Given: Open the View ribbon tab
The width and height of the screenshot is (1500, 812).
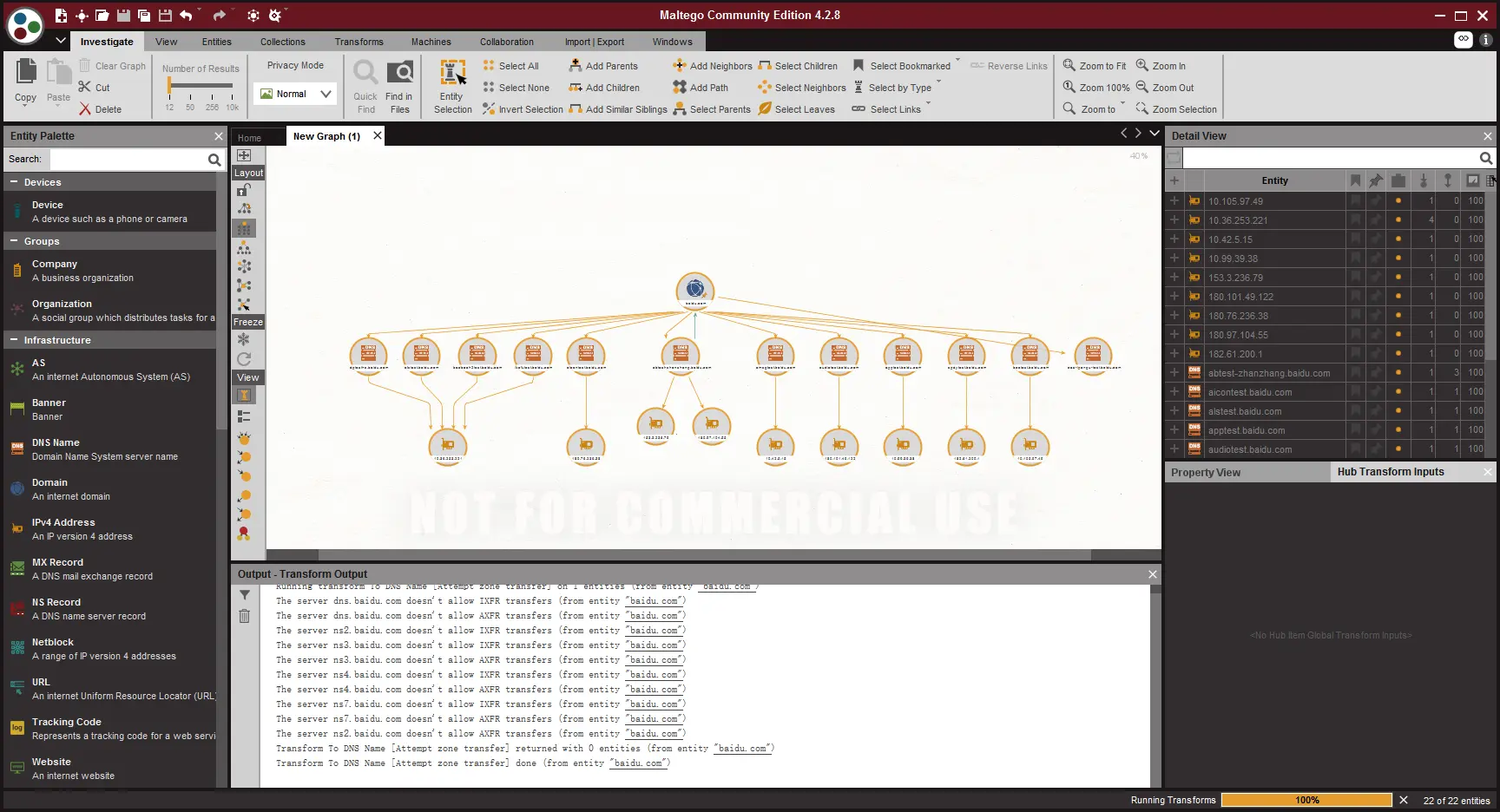Looking at the screenshot, I should [x=166, y=42].
